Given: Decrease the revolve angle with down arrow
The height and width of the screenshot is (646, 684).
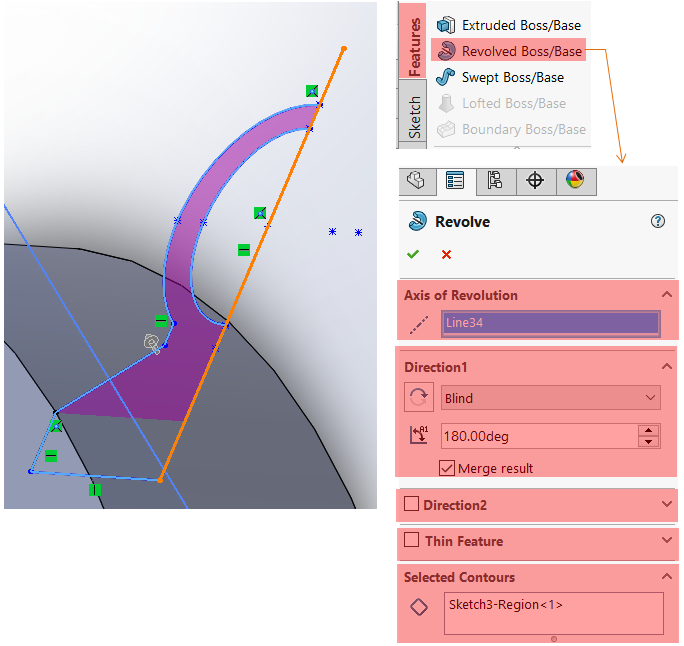Looking at the screenshot, I should tap(649, 442).
